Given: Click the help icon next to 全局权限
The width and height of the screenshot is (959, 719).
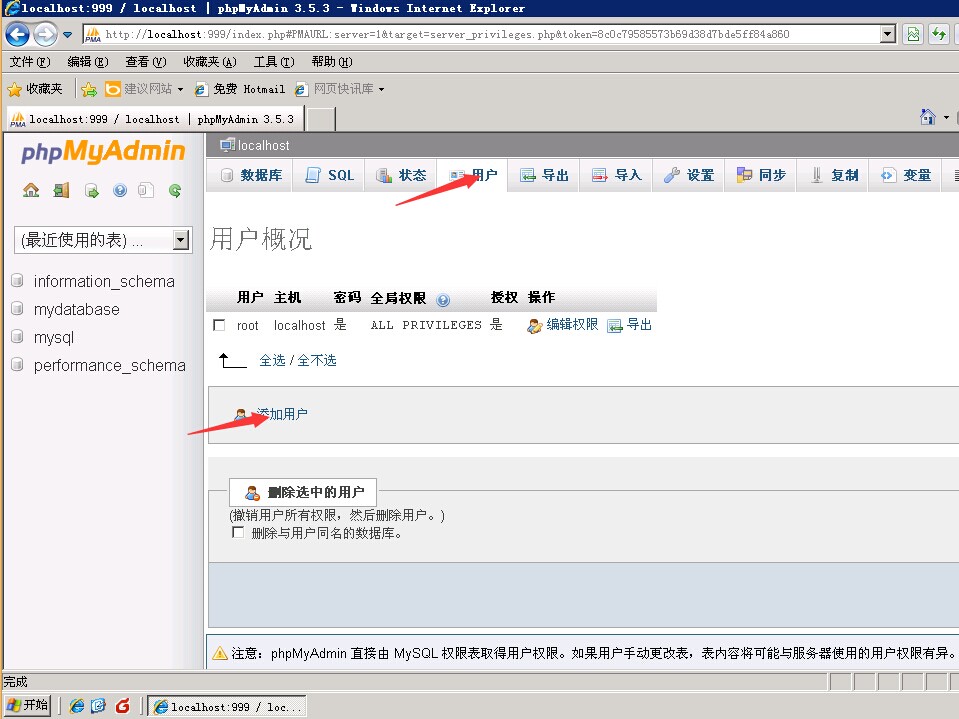Looking at the screenshot, I should coord(443,300).
